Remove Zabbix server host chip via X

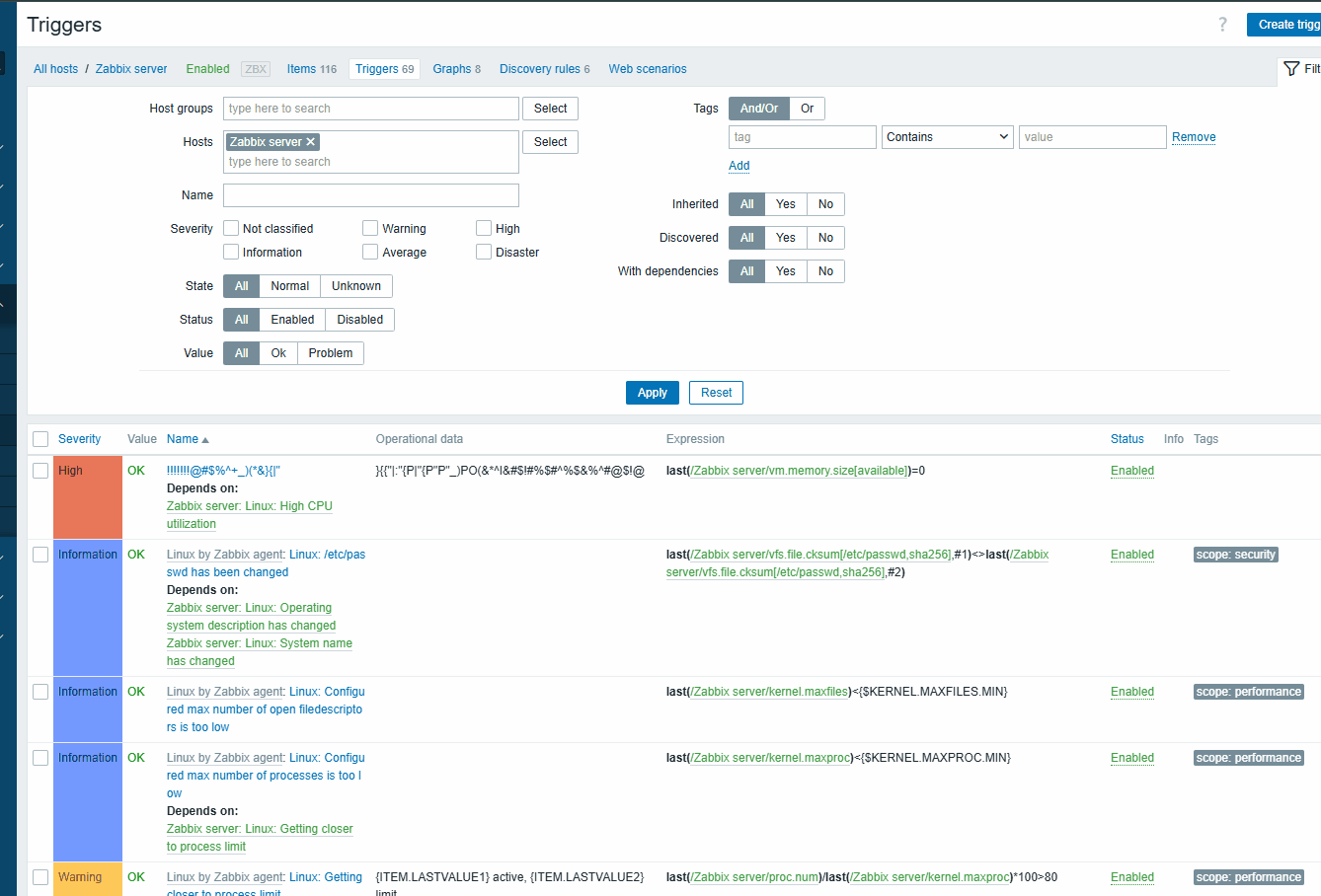pyautogui.click(x=310, y=142)
